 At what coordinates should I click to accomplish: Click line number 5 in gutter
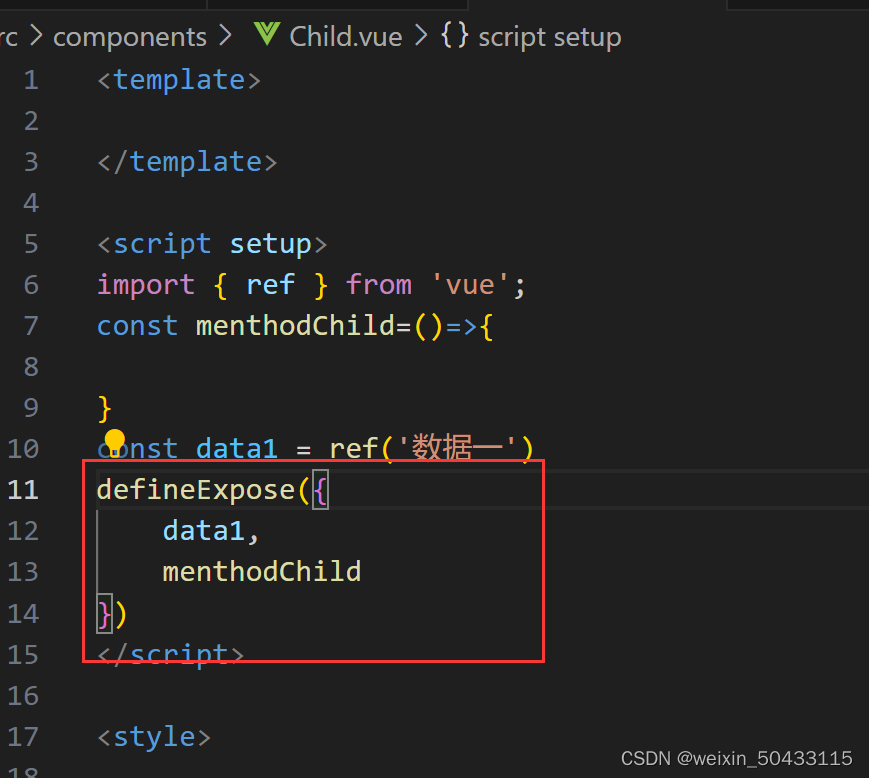[31, 244]
